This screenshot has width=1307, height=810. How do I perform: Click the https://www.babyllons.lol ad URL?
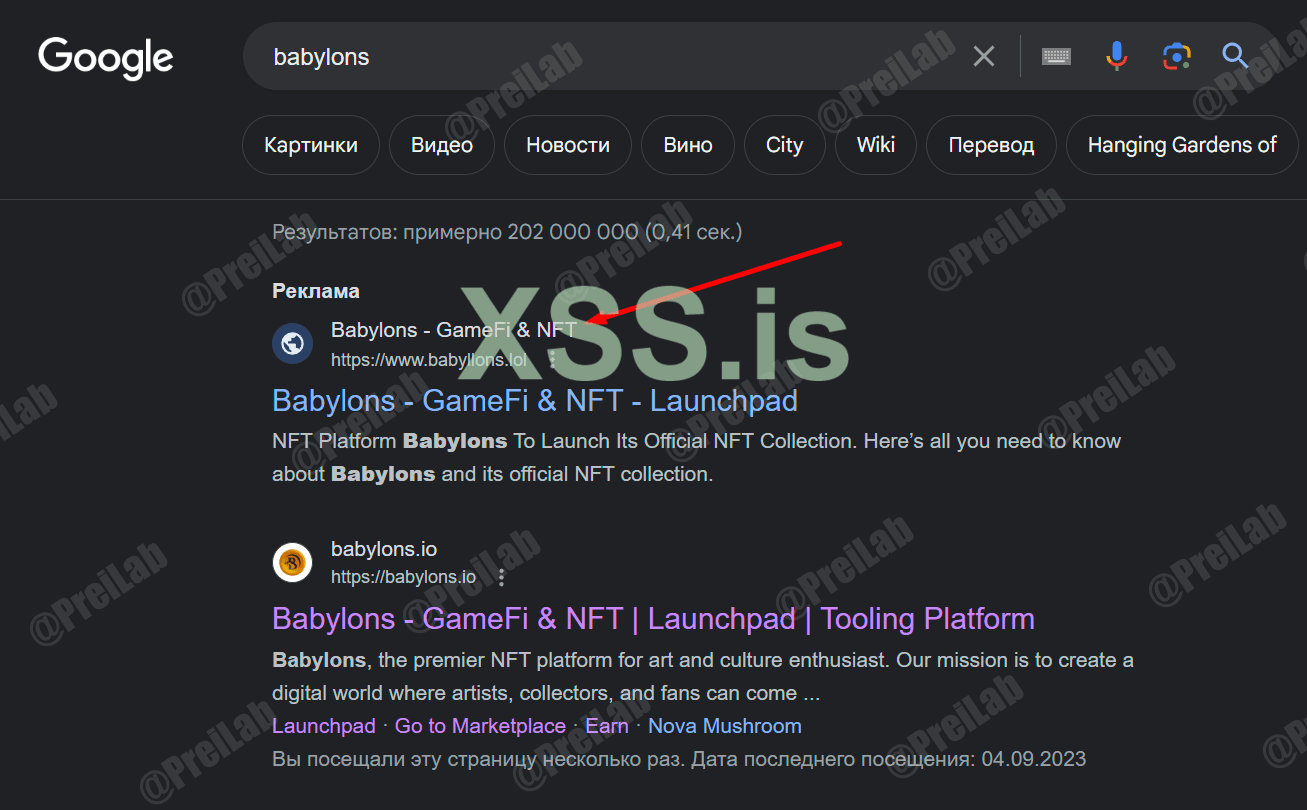click(429, 360)
